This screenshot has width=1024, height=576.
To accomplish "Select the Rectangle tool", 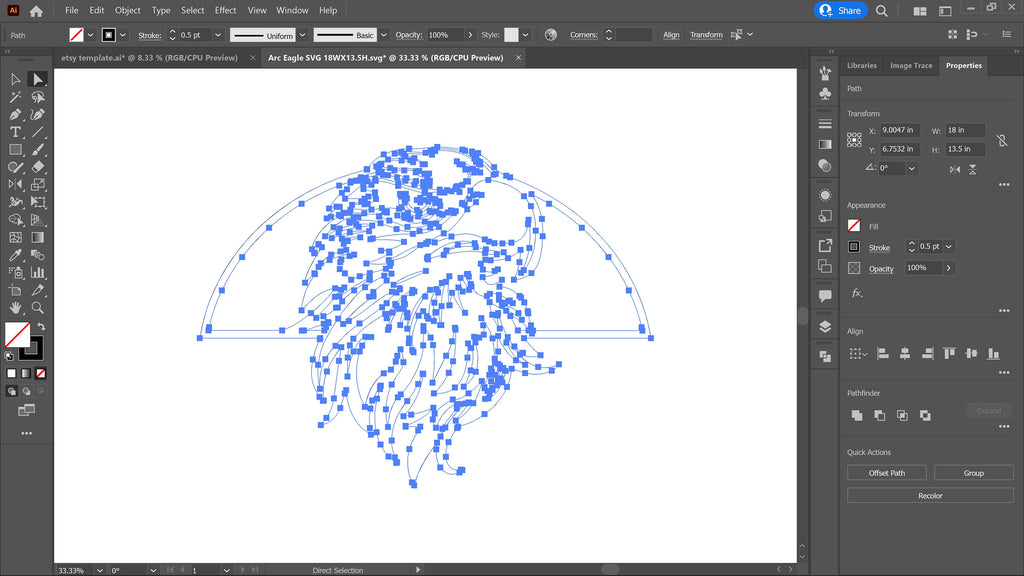I will pyautogui.click(x=15, y=150).
